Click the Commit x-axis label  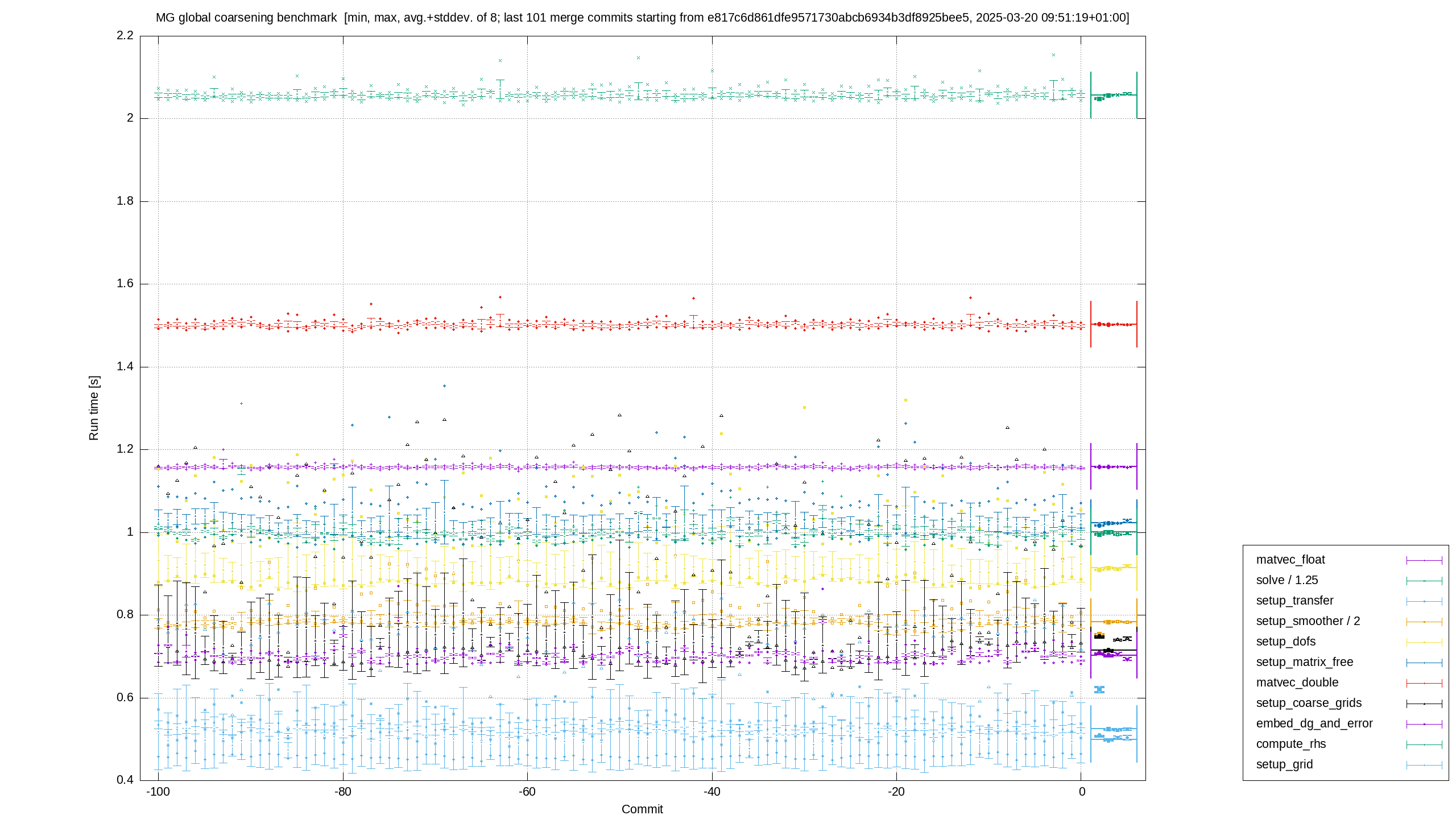[642, 809]
